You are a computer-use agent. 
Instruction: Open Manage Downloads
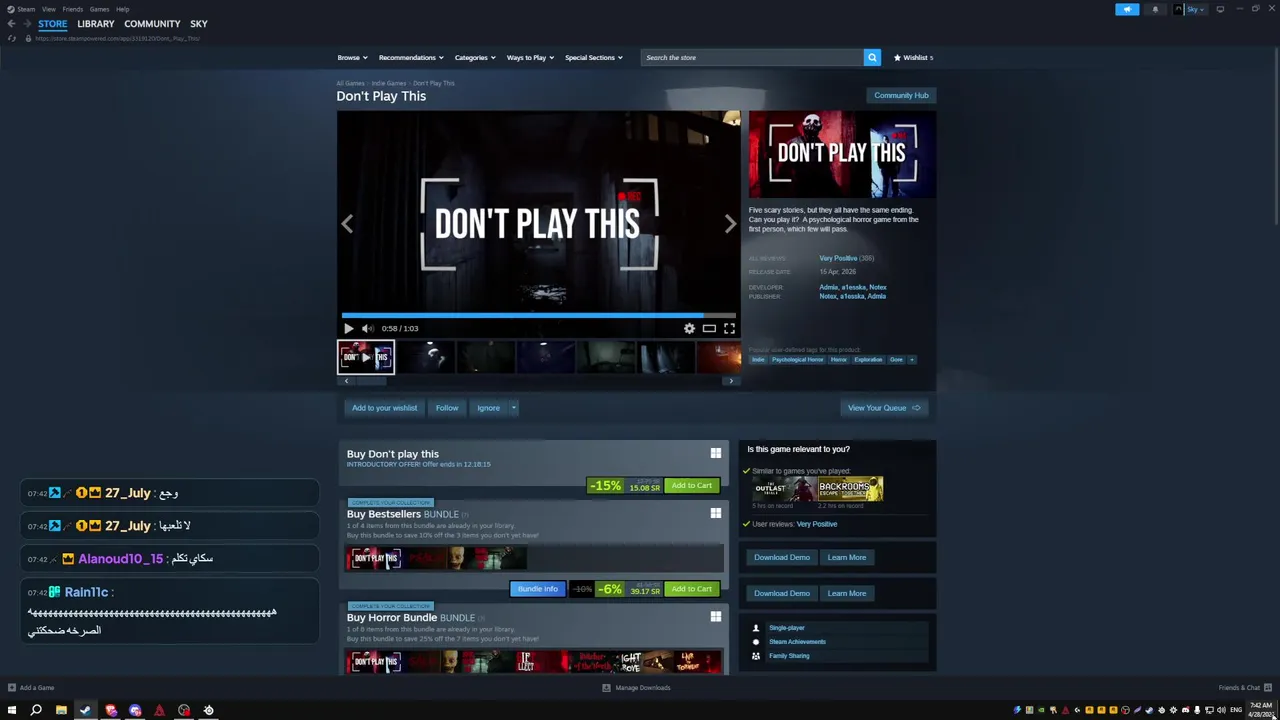click(x=637, y=688)
